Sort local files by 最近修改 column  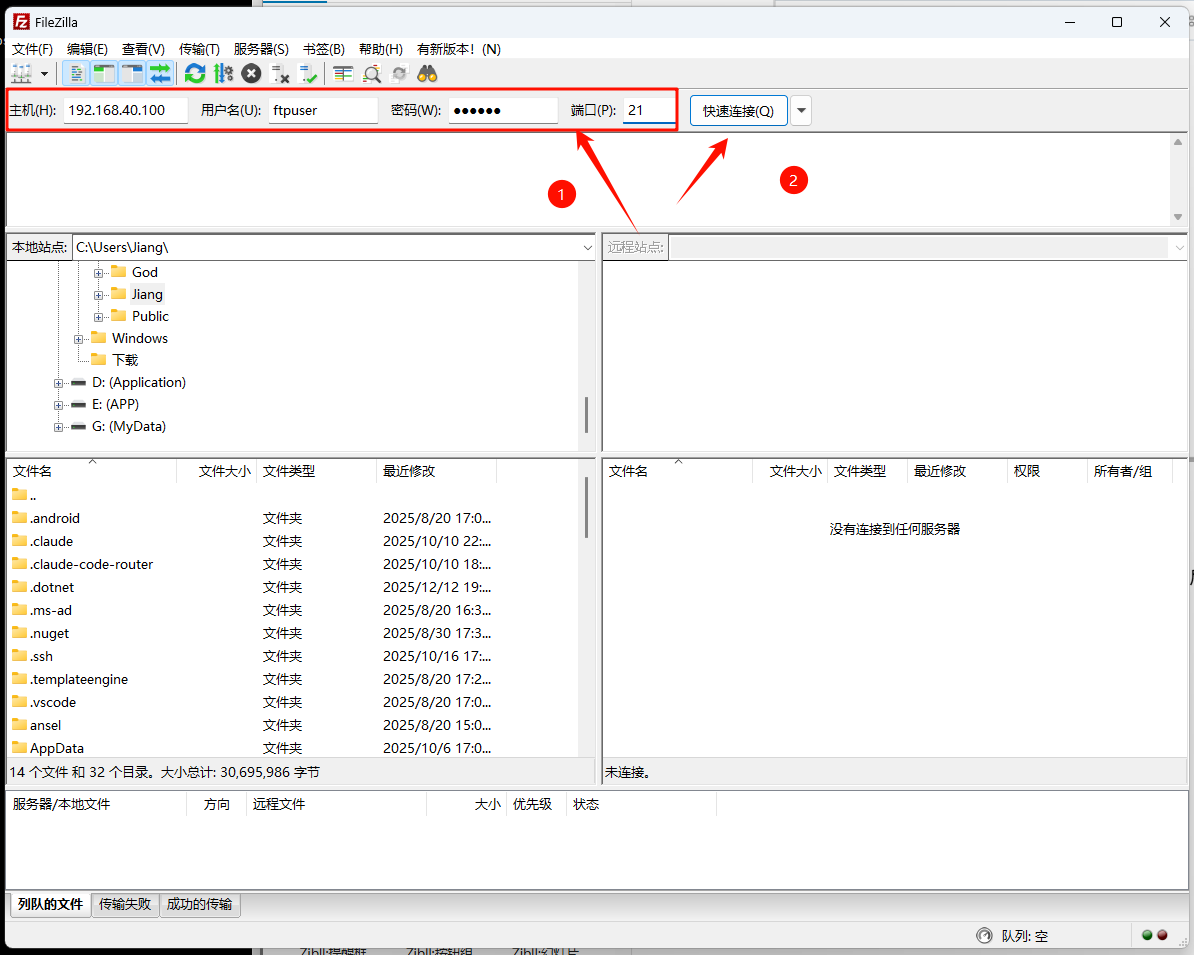pyautogui.click(x=409, y=471)
